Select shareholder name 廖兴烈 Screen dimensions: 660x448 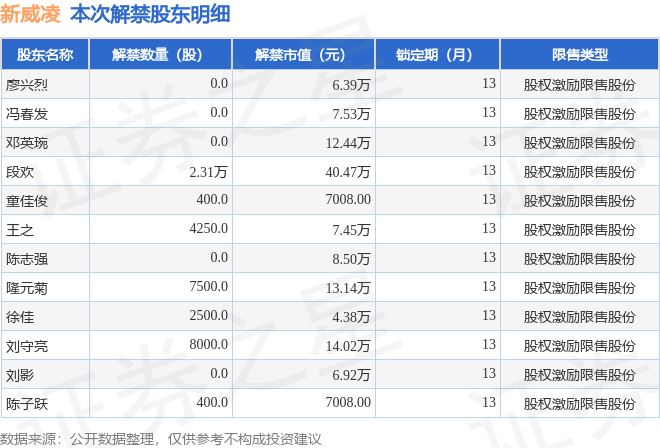coord(27,85)
